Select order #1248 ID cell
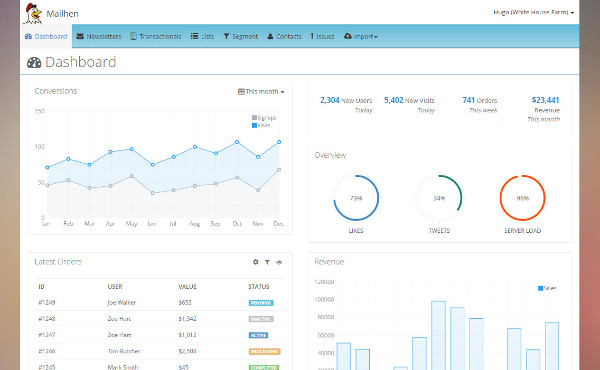The width and height of the screenshot is (600, 370). (x=47, y=319)
